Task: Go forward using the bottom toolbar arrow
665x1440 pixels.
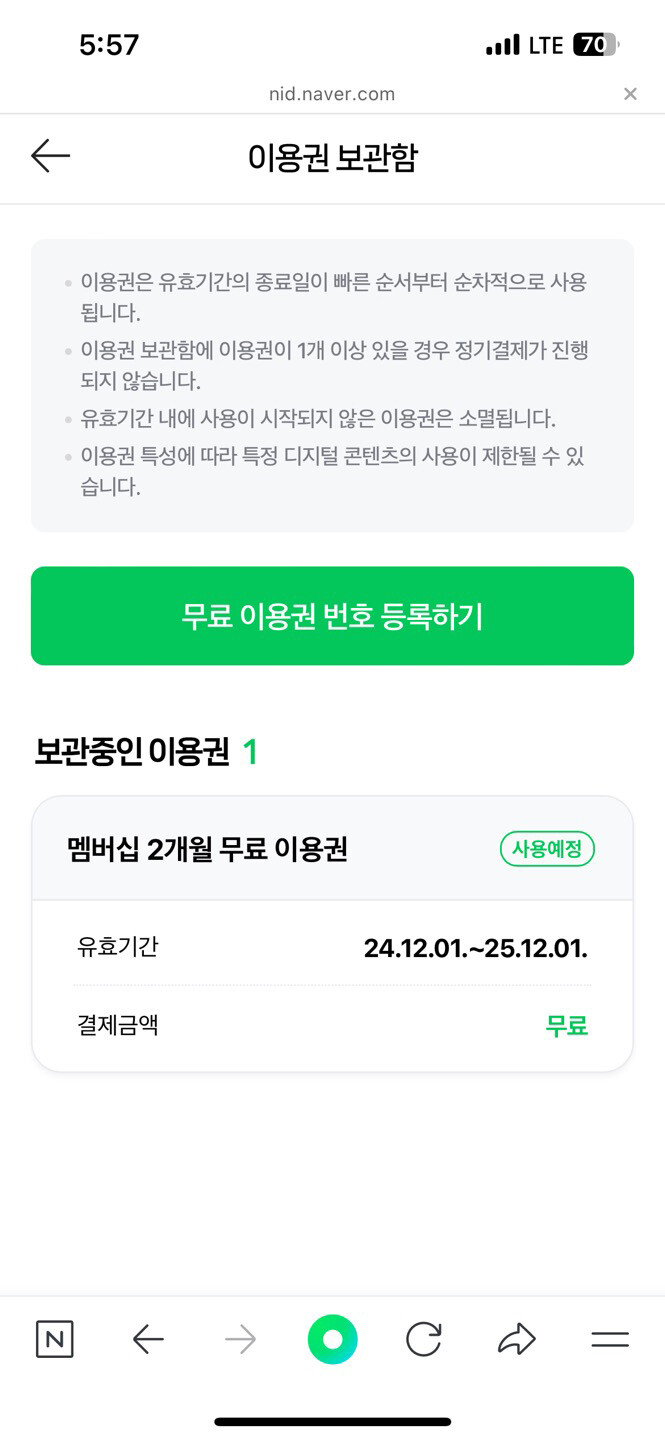Action: pos(241,1340)
